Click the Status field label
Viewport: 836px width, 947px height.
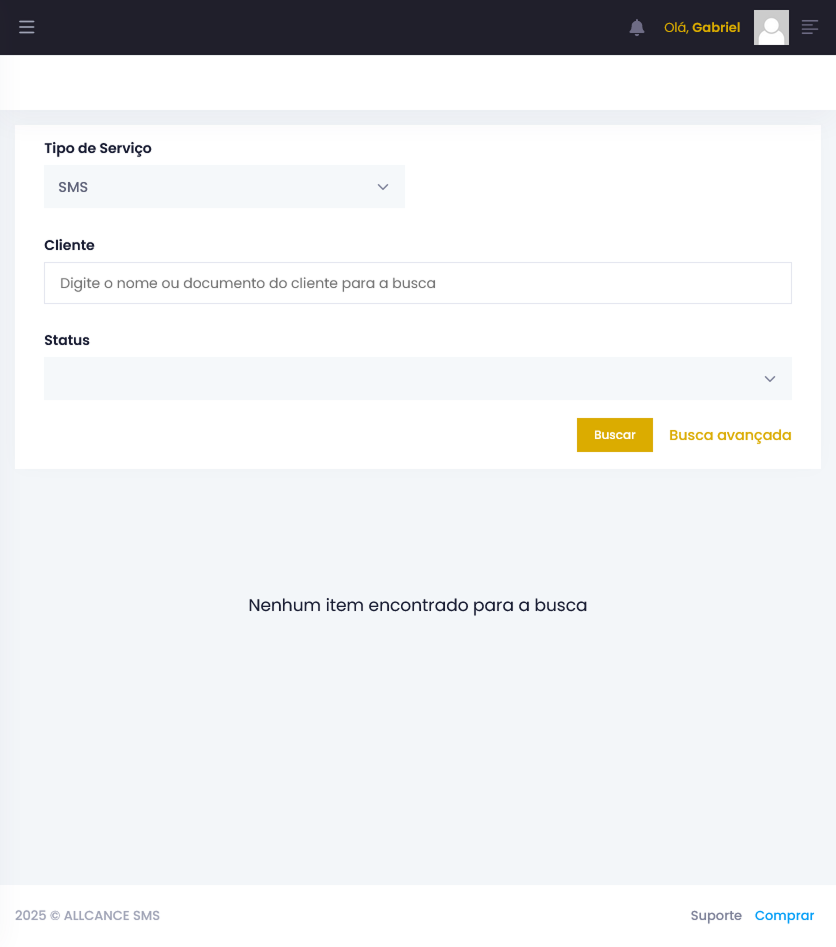pyautogui.click(x=67, y=340)
